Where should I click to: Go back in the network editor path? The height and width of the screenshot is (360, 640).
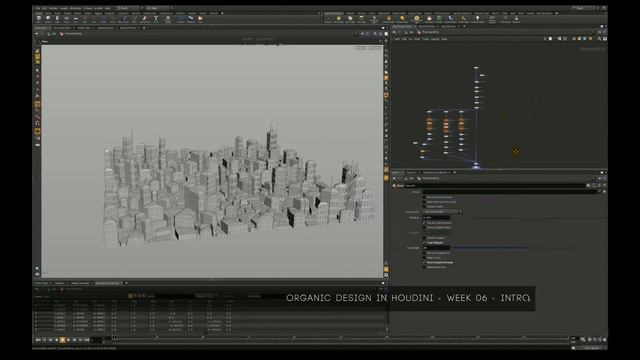pyautogui.click(x=395, y=32)
